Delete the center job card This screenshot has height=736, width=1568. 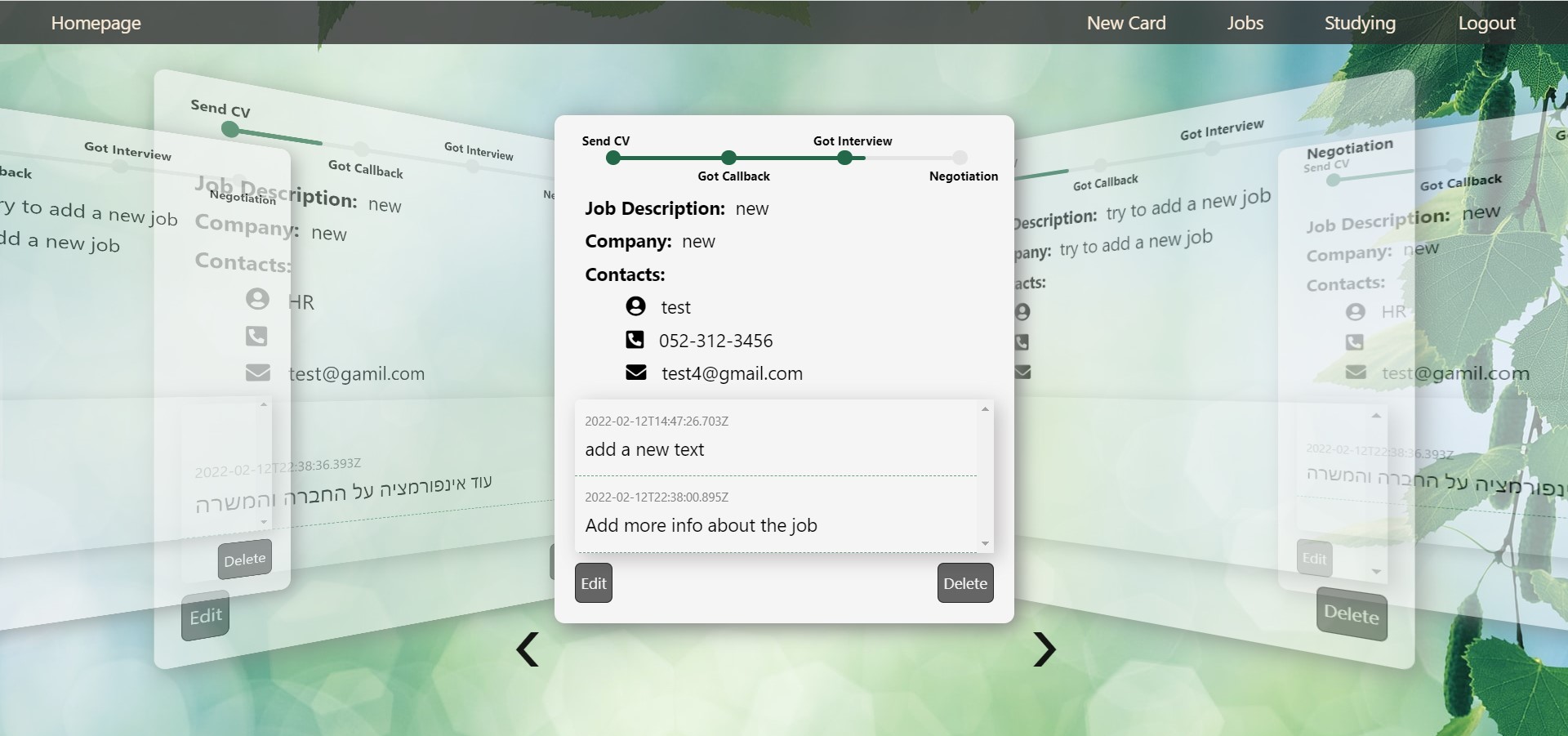965,583
